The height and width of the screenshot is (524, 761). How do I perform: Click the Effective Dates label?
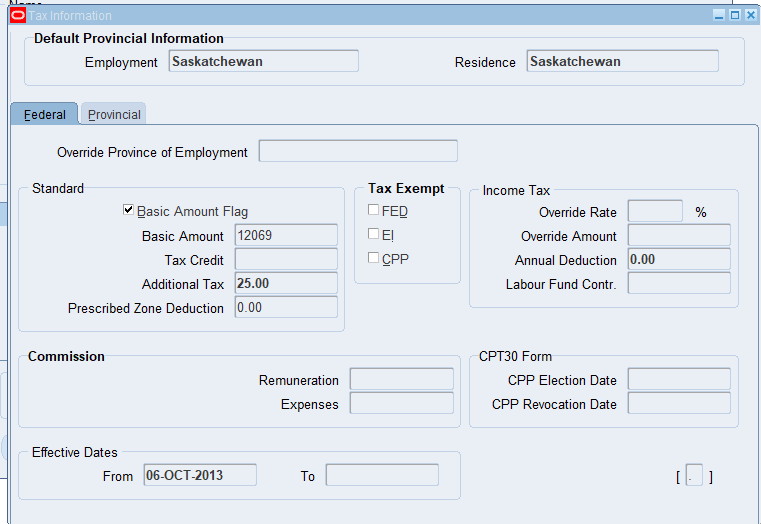(x=75, y=453)
